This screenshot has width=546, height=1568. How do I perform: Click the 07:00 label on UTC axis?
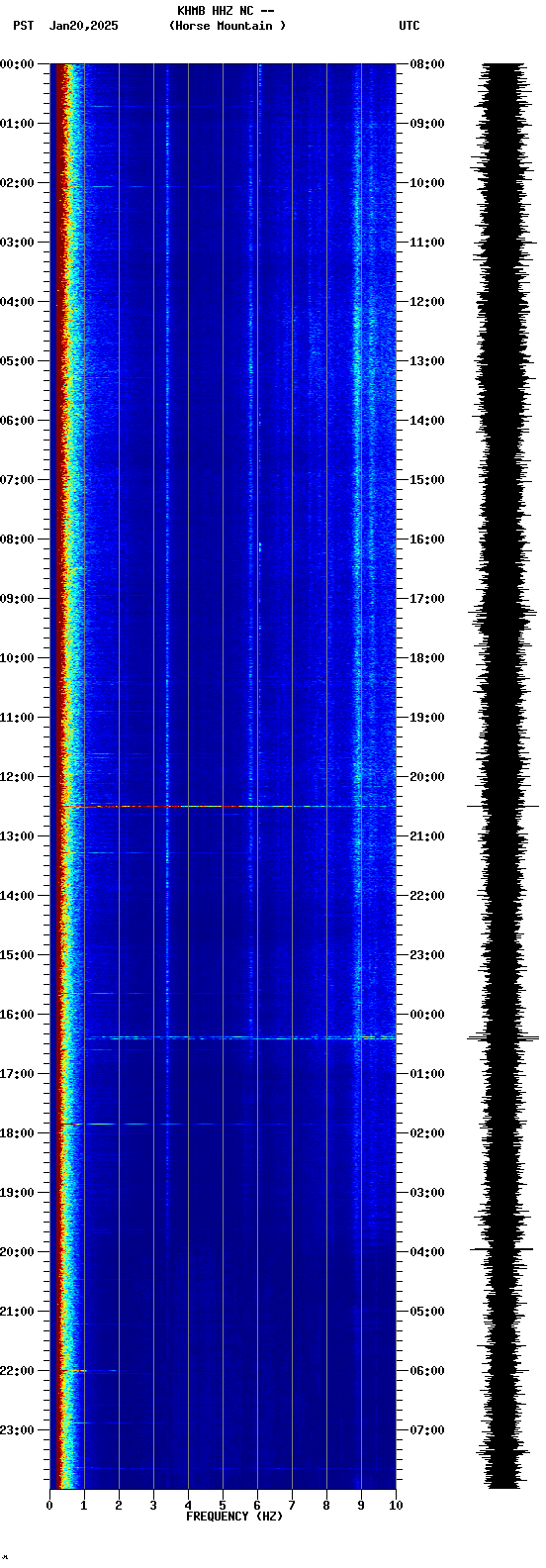click(x=427, y=1430)
